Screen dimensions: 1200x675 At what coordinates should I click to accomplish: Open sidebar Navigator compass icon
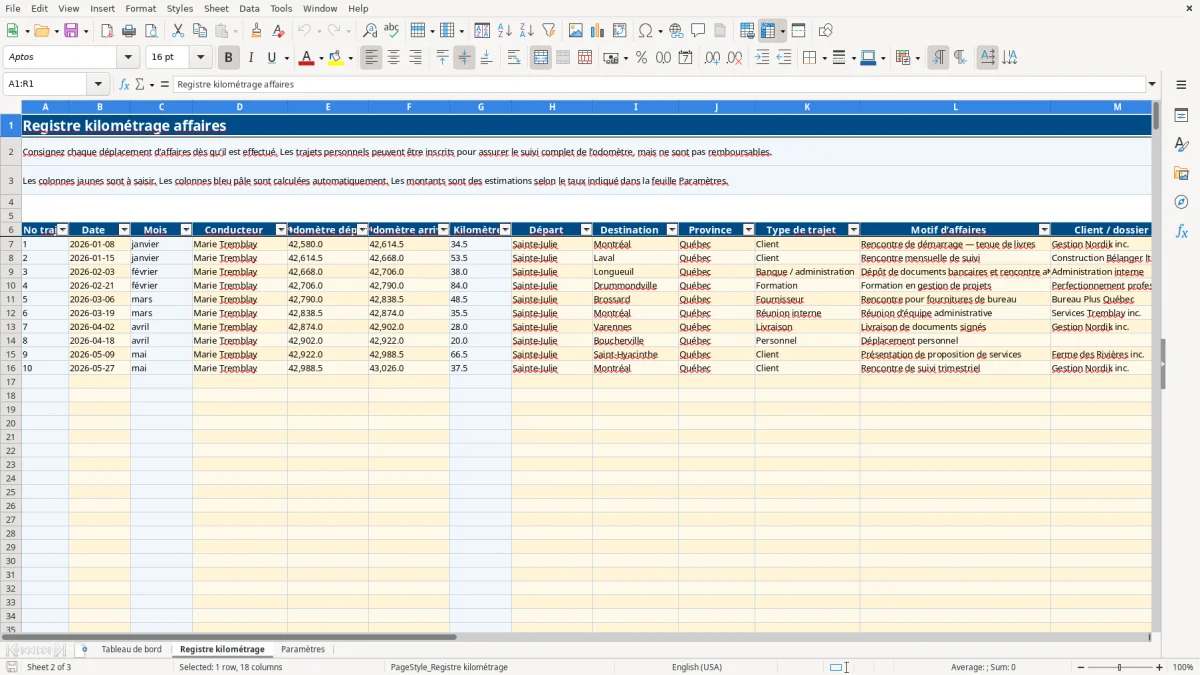click(1181, 203)
